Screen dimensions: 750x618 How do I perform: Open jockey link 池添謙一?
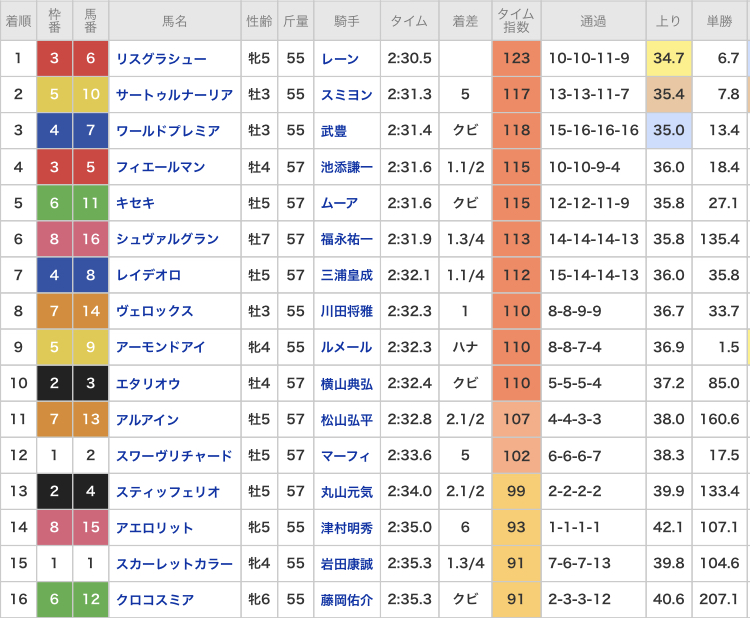347,167
